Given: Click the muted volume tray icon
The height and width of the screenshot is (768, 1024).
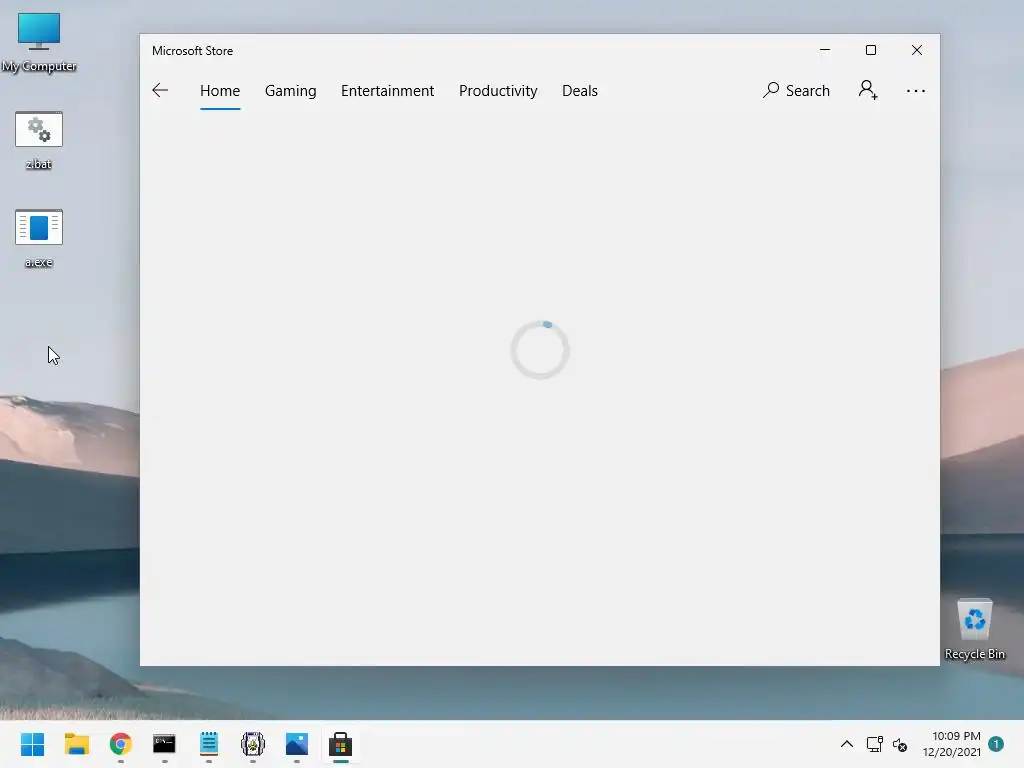Looking at the screenshot, I should click(901, 744).
